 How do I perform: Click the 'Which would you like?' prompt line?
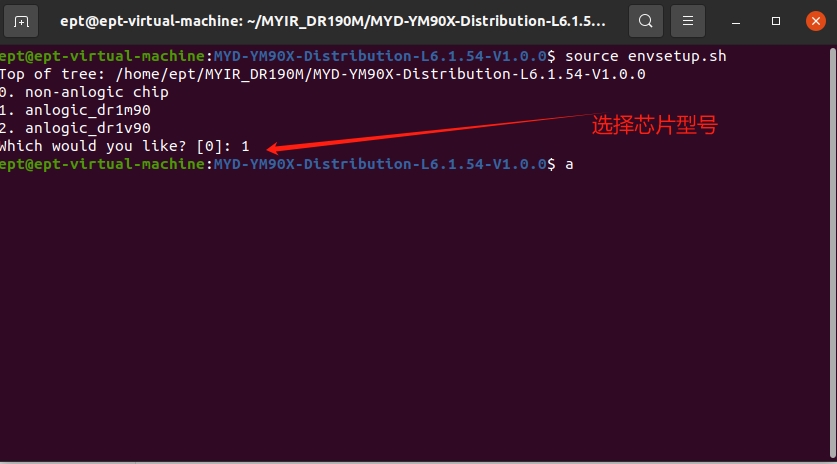click(124, 146)
